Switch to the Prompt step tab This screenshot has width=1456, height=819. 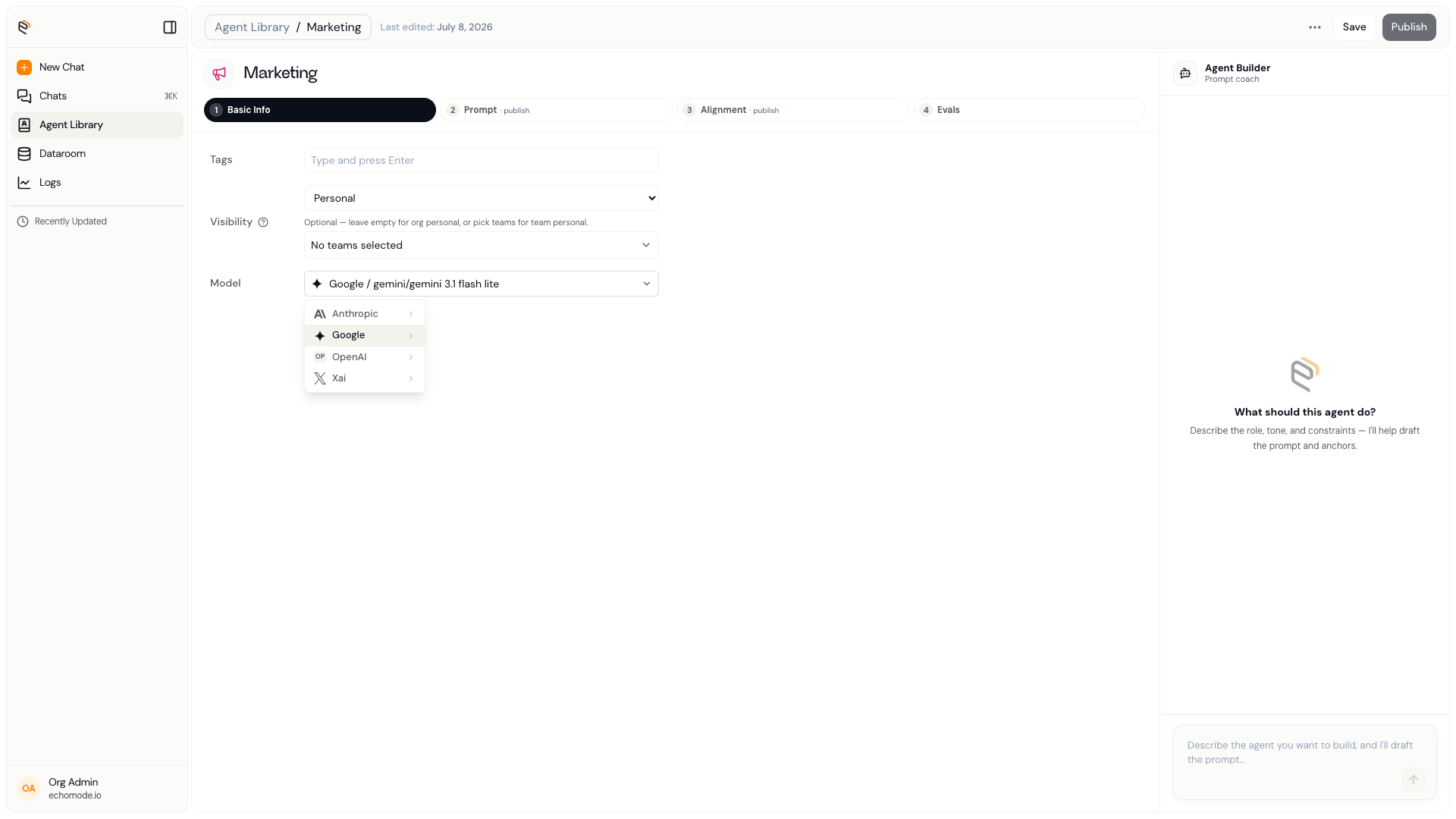557,110
